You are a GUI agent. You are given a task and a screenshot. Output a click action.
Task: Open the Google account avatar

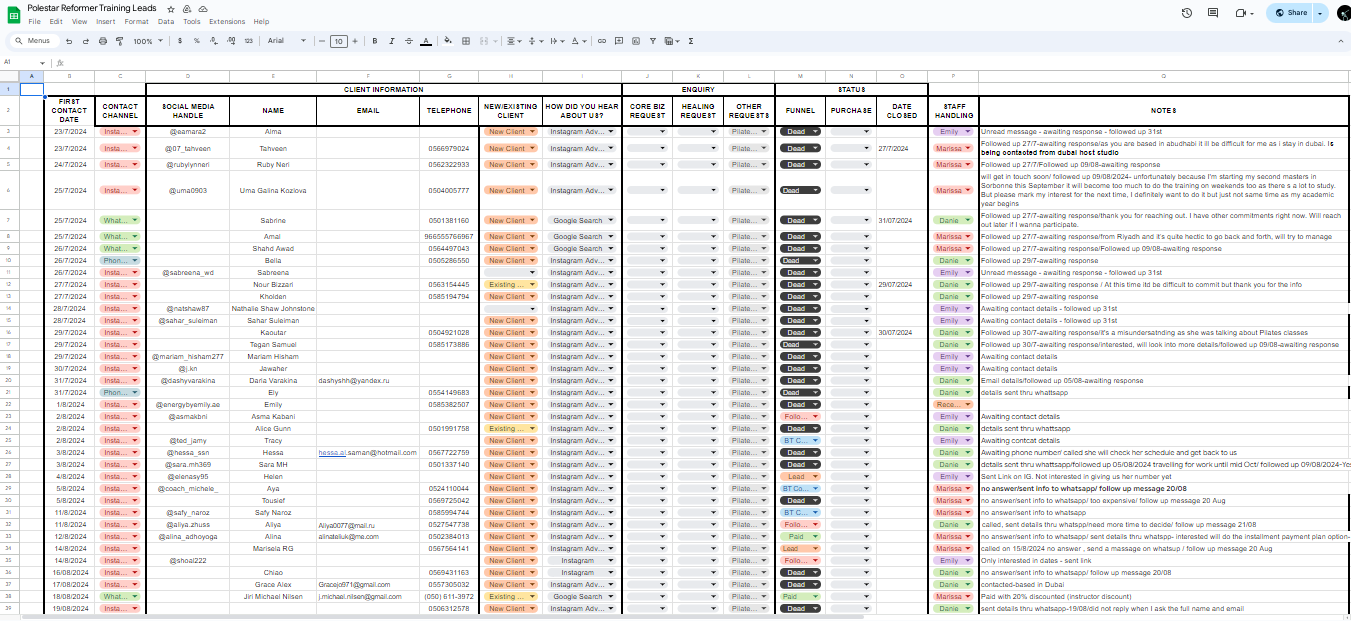[x=1343, y=12]
